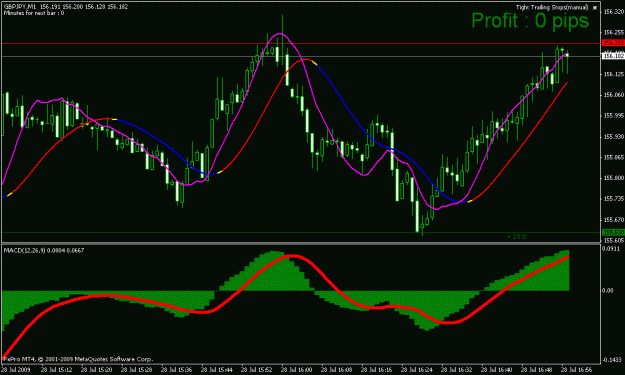Viewport: 625px width, 375px height.
Task: Click the '28 Jul 15:44' time axis label
Action: 216,369
